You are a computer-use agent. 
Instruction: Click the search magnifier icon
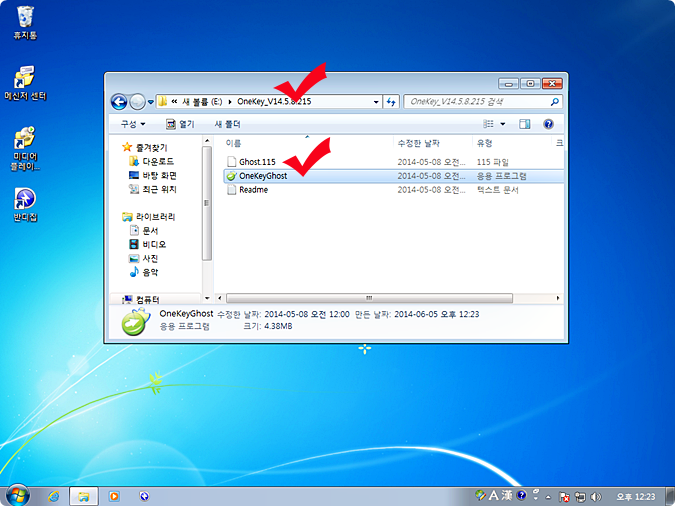click(x=555, y=102)
